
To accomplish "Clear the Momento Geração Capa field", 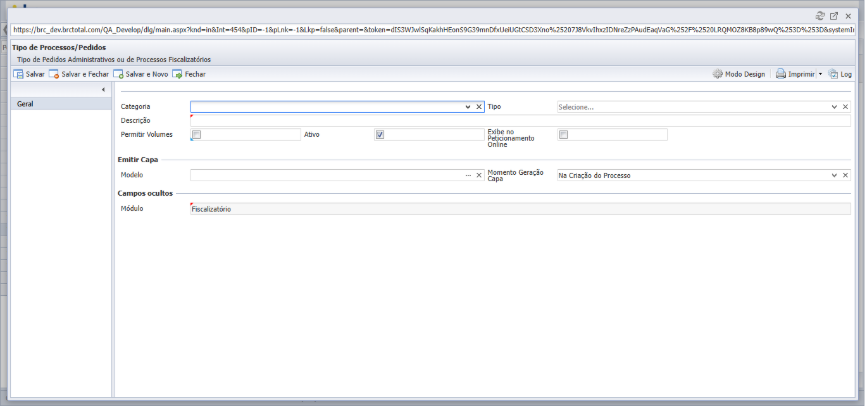I will [845, 175].
